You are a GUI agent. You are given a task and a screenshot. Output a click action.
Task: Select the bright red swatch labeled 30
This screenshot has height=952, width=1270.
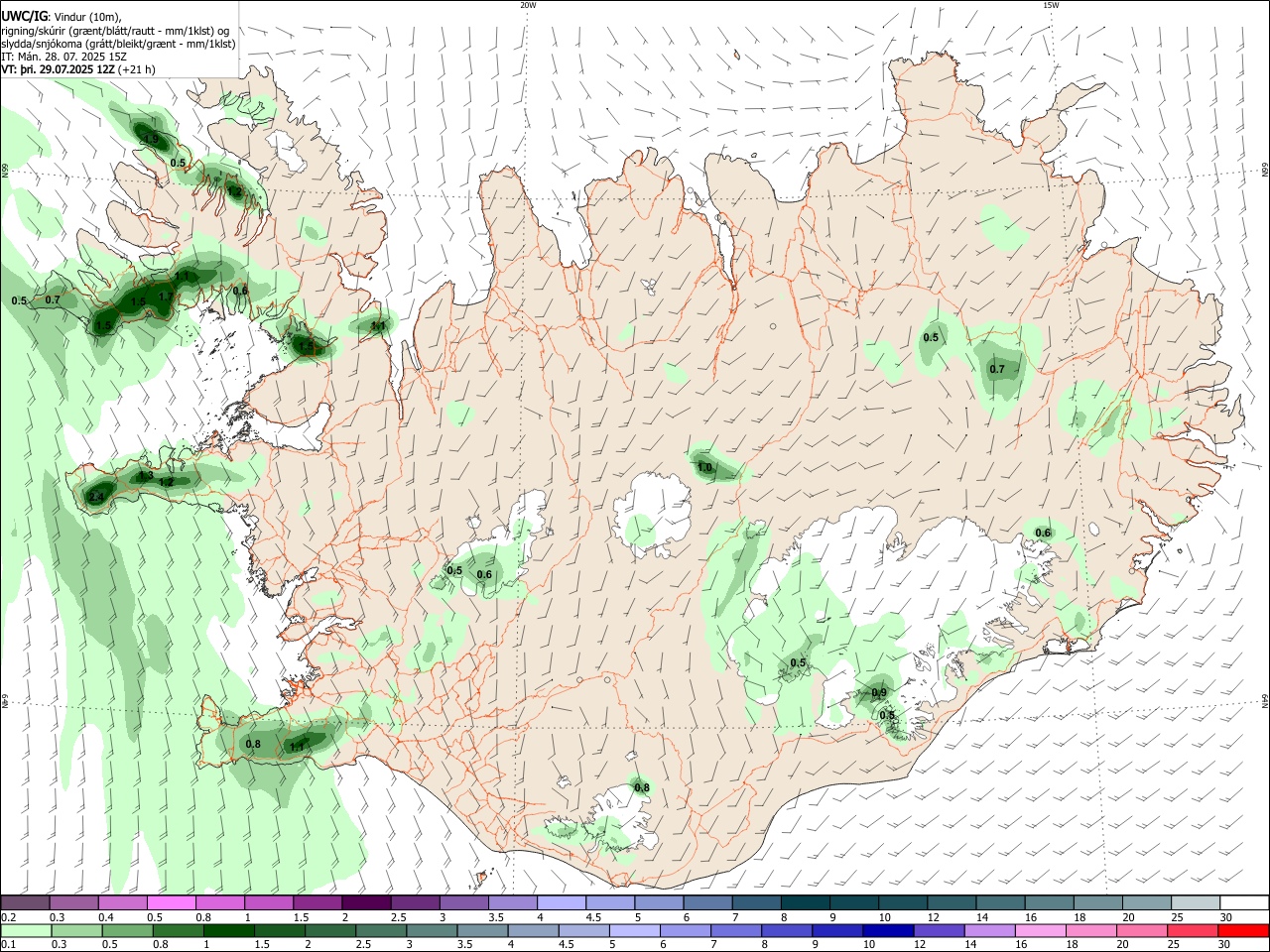(x=1244, y=930)
